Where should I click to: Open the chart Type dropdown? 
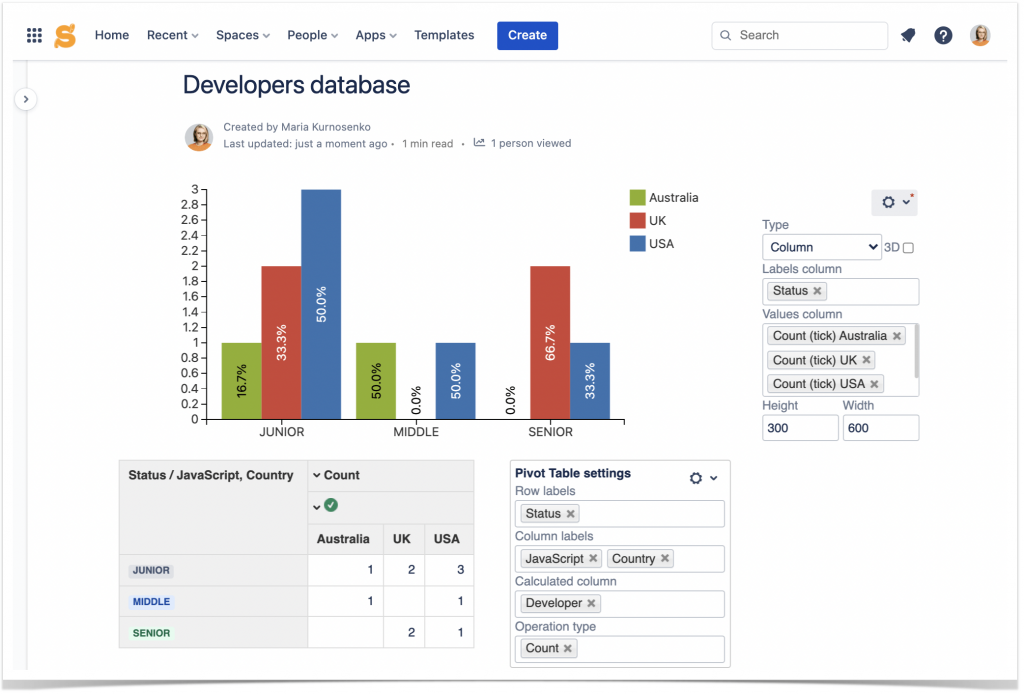(822, 246)
